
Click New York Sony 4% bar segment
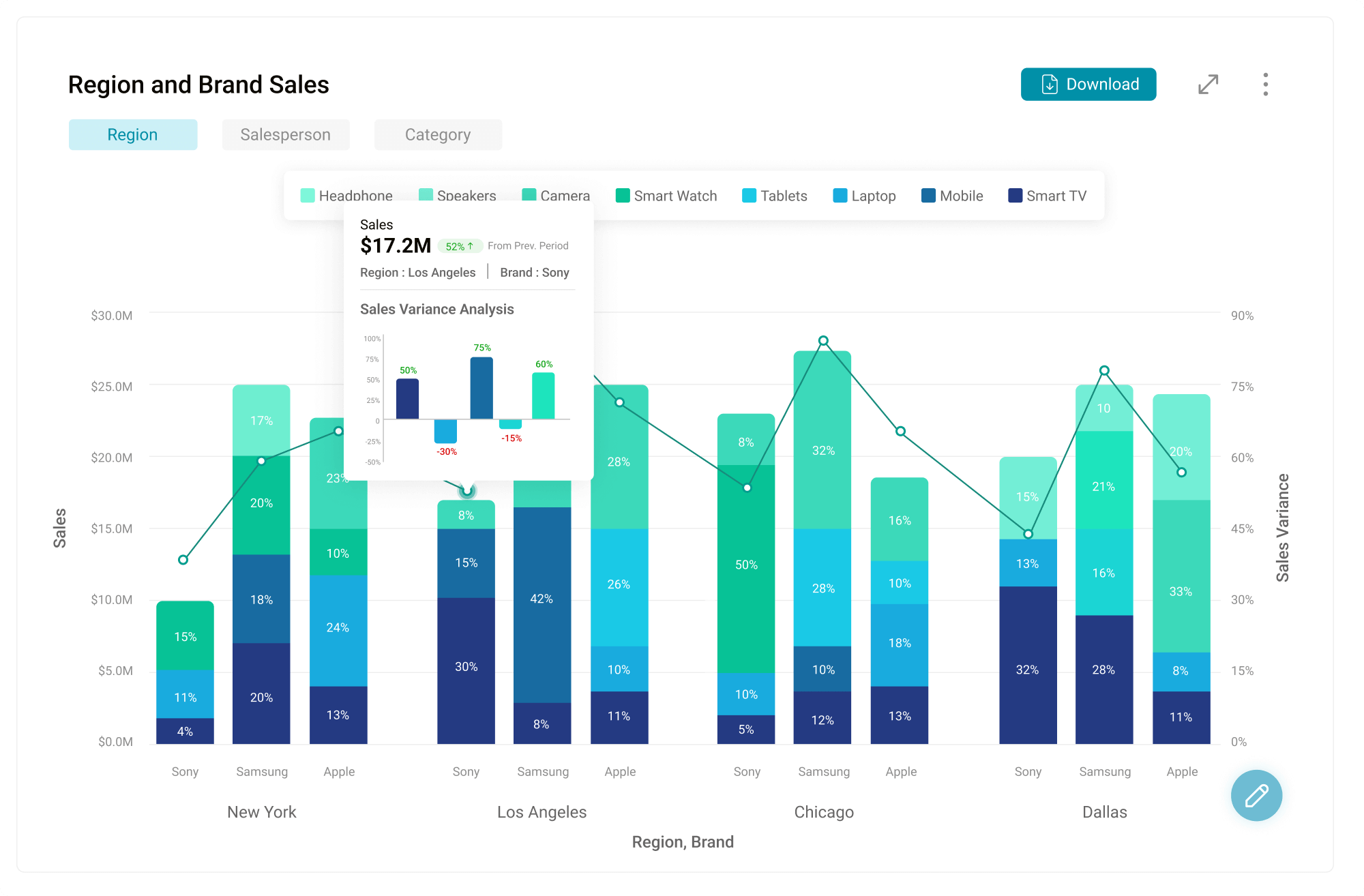[x=185, y=731]
